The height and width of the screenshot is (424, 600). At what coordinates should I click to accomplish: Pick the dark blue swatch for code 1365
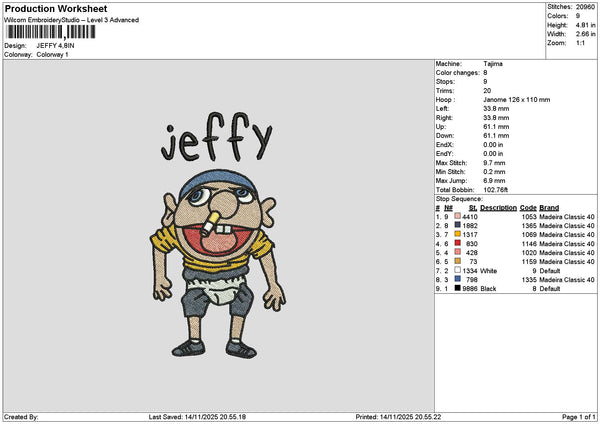(x=457, y=225)
